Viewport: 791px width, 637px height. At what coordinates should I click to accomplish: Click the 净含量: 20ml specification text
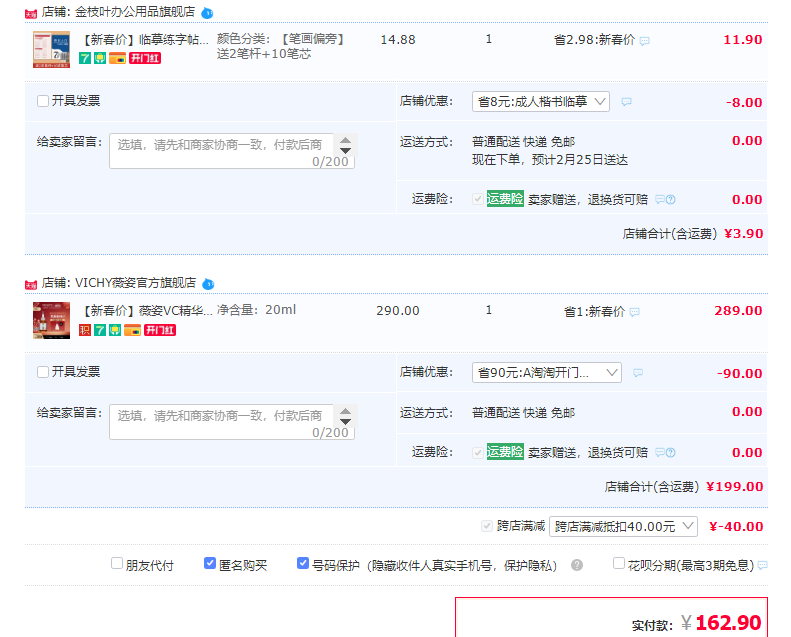click(256, 310)
